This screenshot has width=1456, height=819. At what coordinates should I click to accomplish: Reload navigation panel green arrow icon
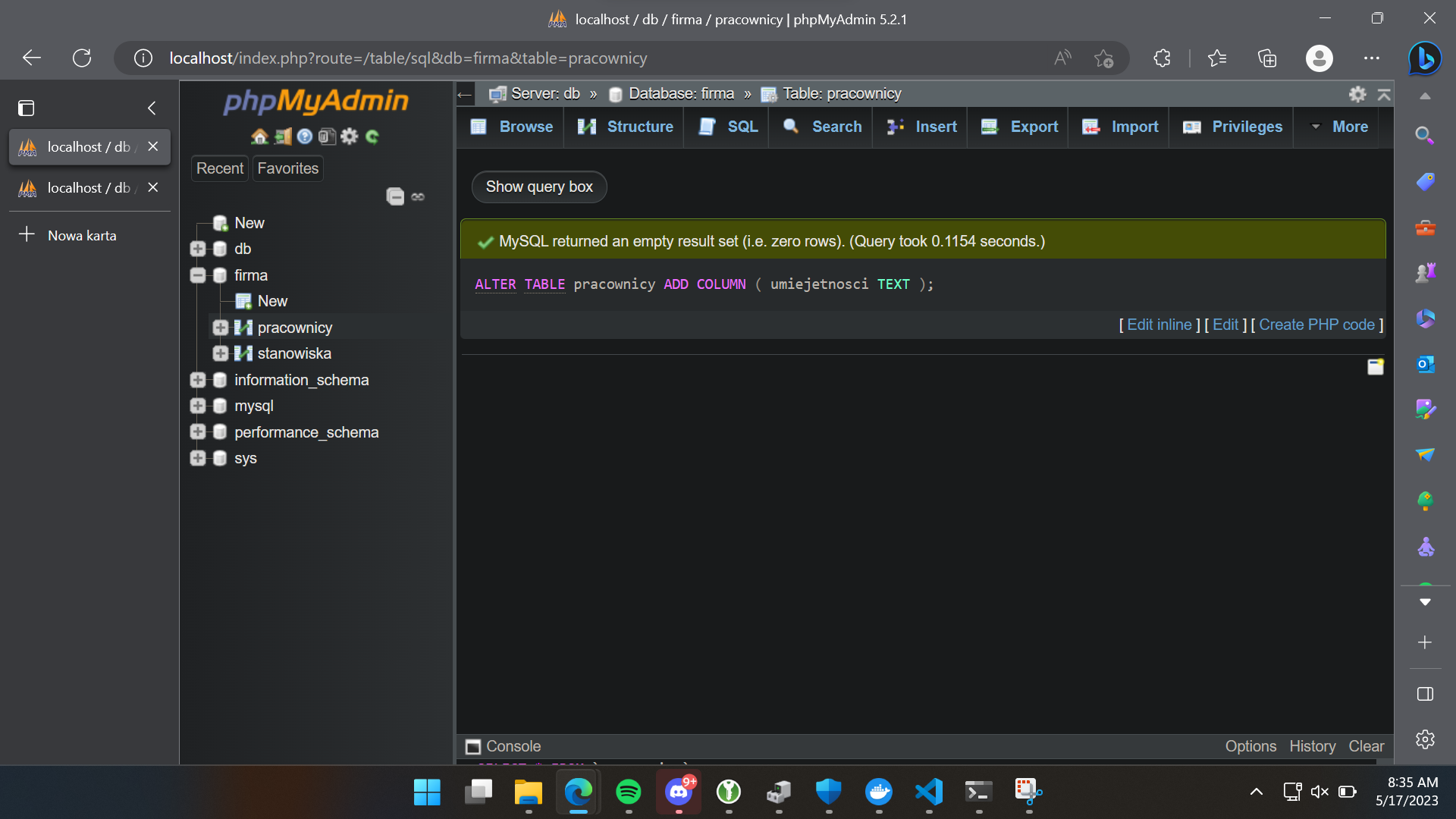pyautogui.click(x=372, y=136)
